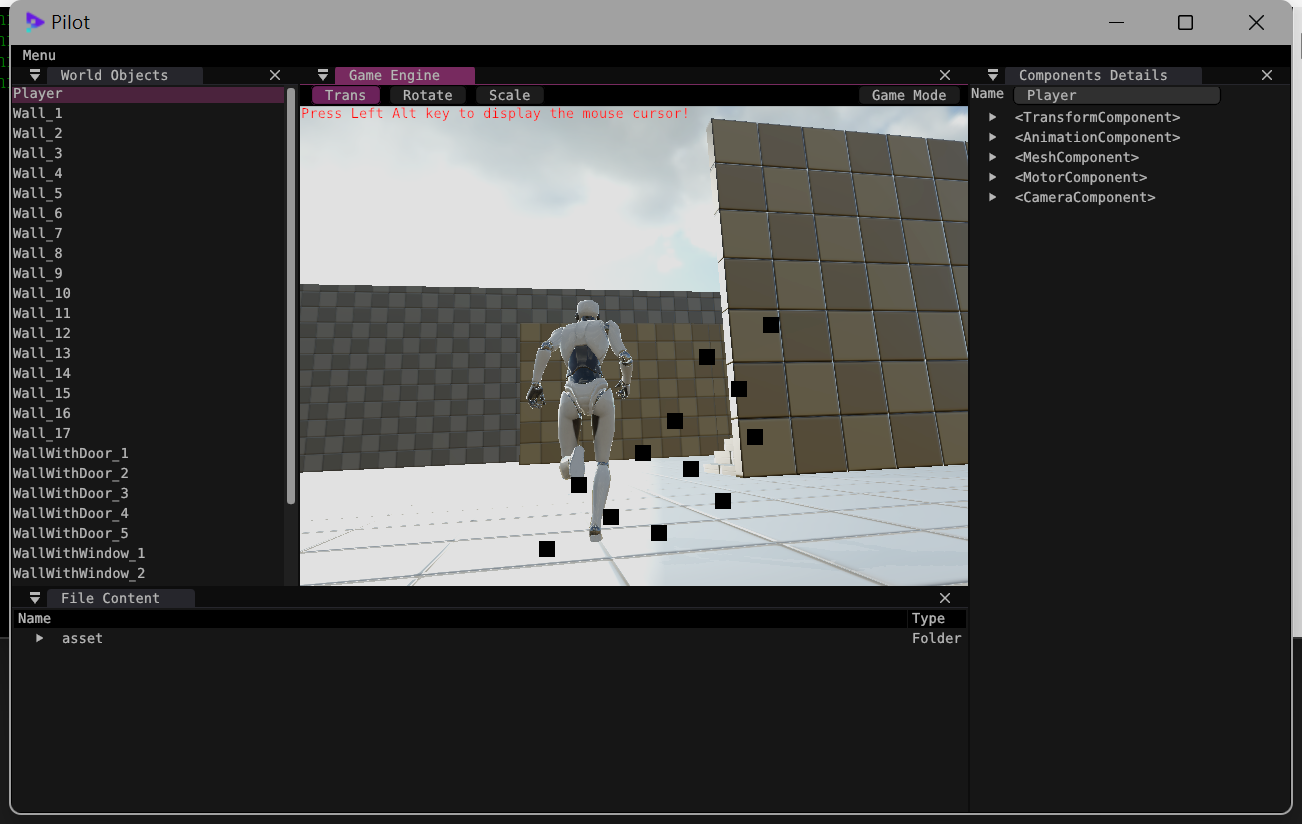Expand the asset folder in File Content
The height and width of the screenshot is (824, 1302).
40,638
